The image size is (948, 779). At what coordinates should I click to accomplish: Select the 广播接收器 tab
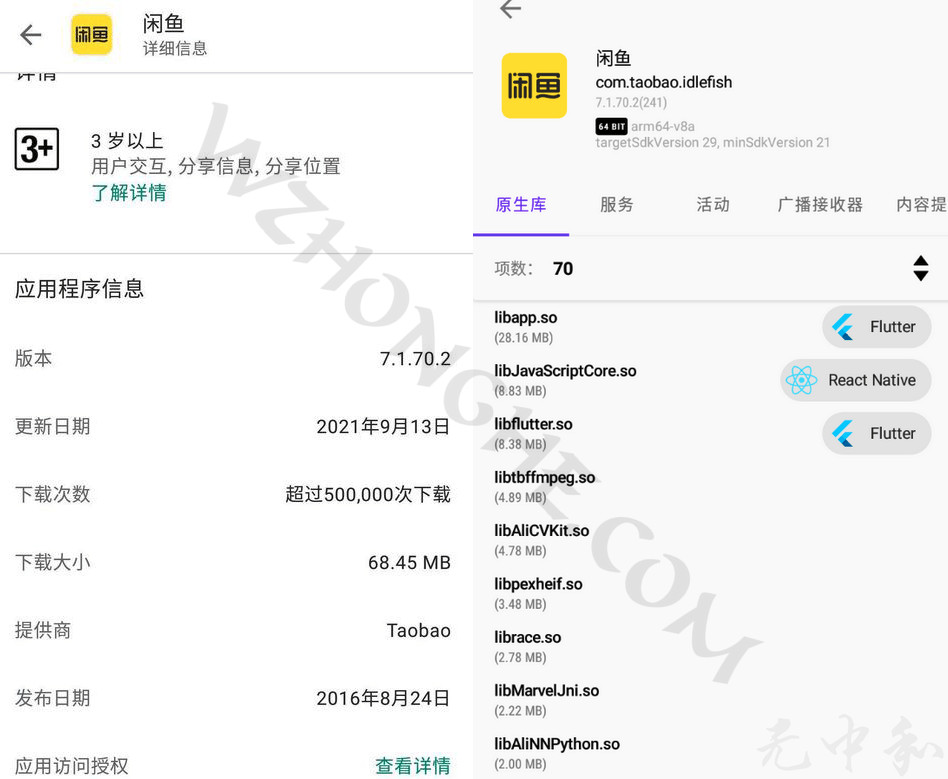point(820,205)
